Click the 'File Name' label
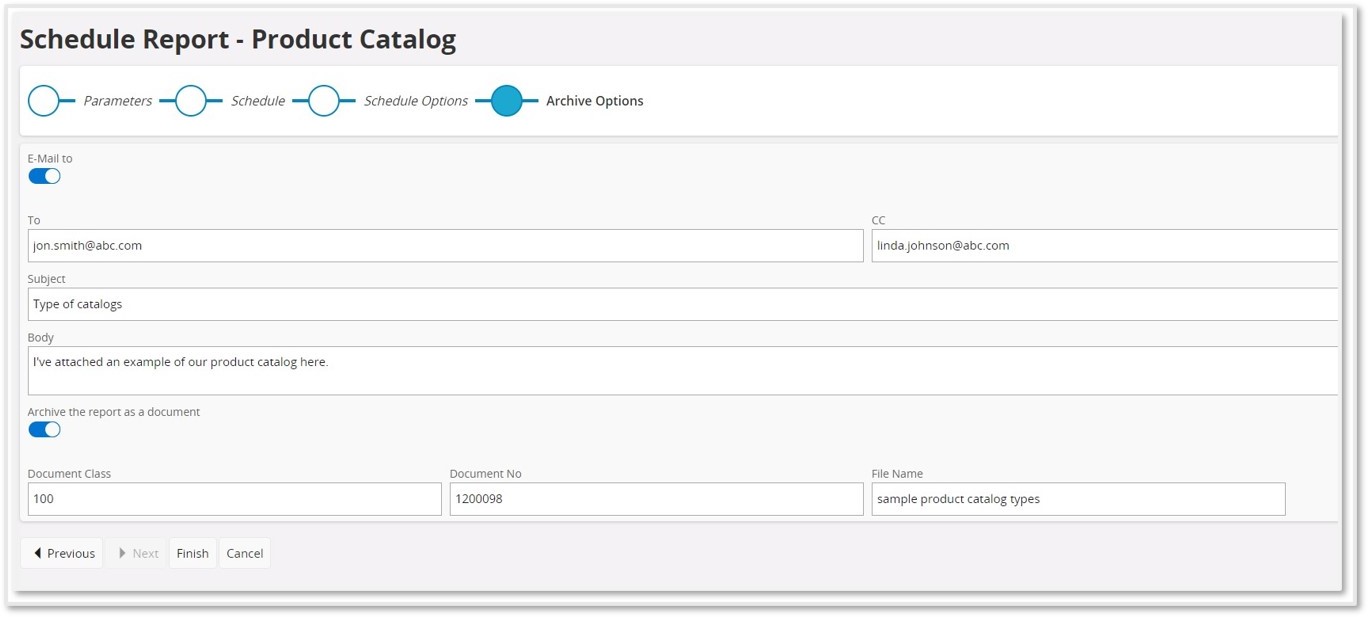 [898, 474]
